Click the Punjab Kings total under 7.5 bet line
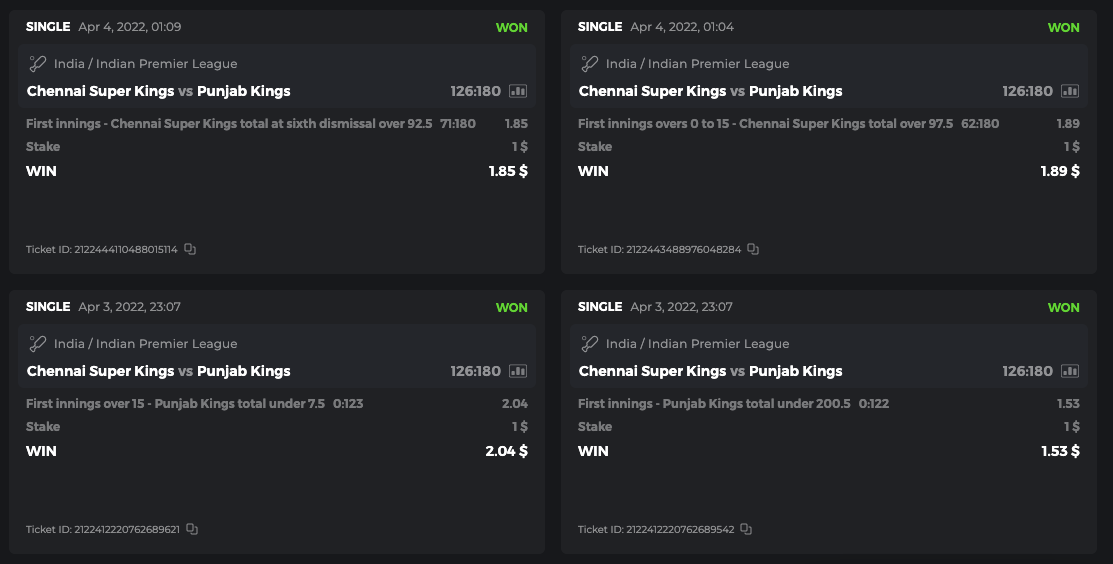The height and width of the screenshot is (564, 1113). (x=175, y=404)
